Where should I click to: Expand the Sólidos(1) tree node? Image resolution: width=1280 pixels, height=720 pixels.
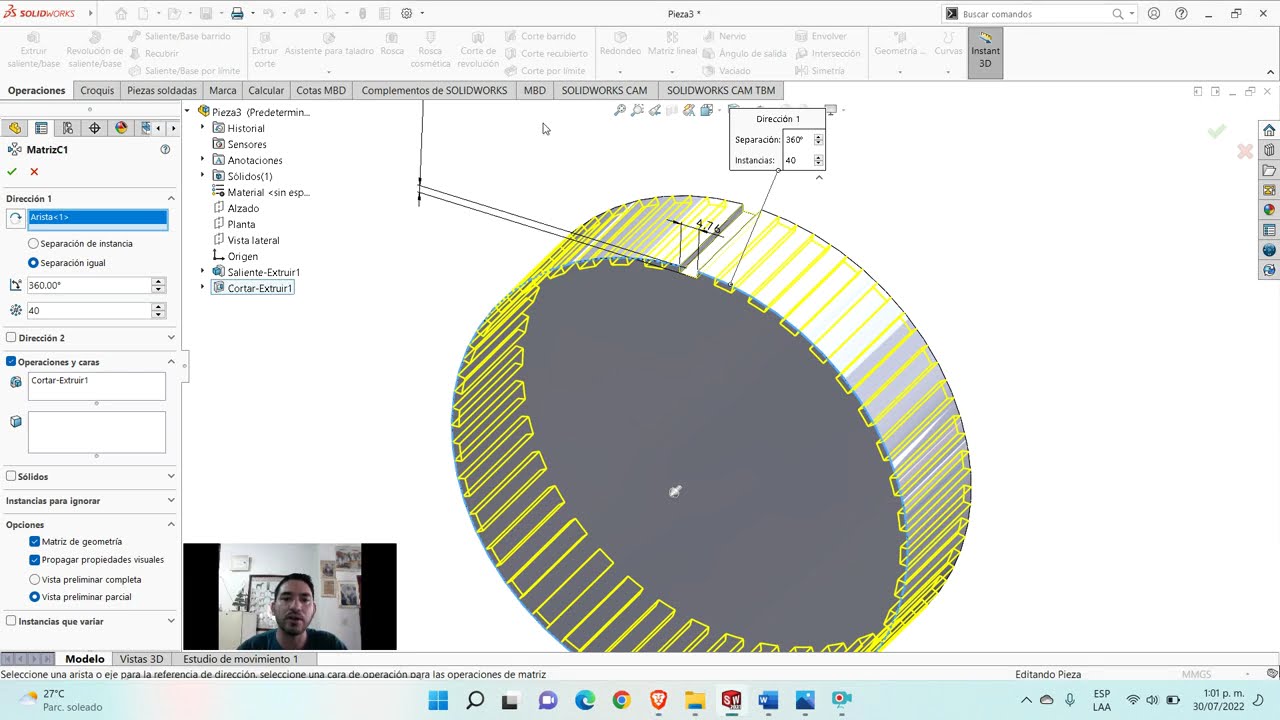coord(203,176)
